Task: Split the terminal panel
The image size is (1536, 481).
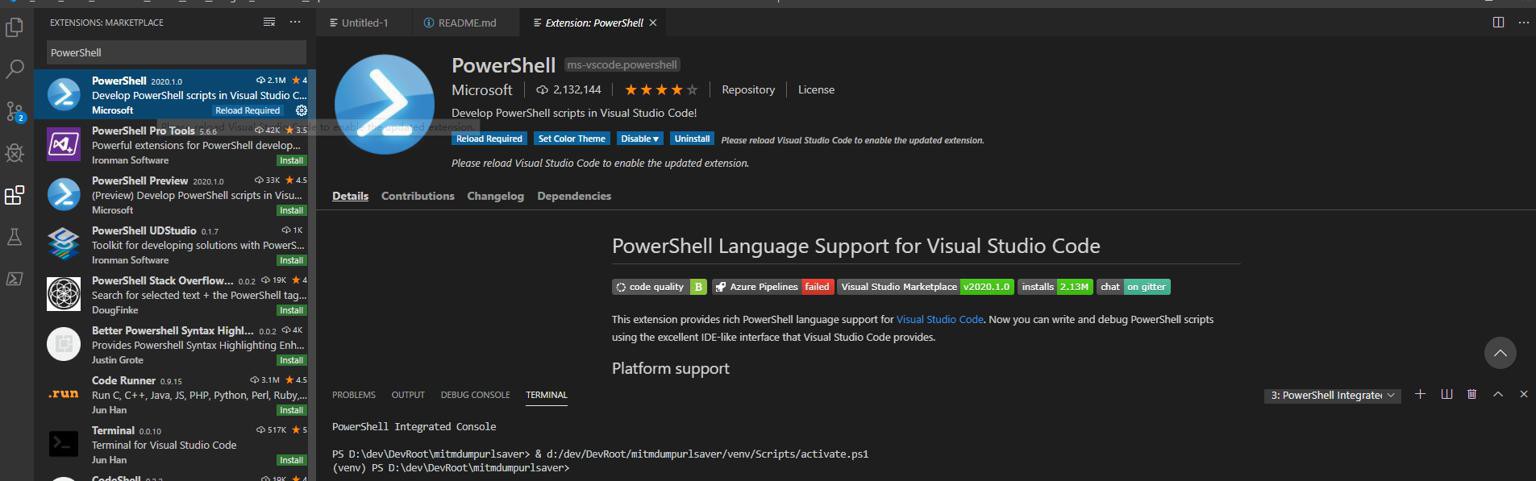Action: (1446, 394)
